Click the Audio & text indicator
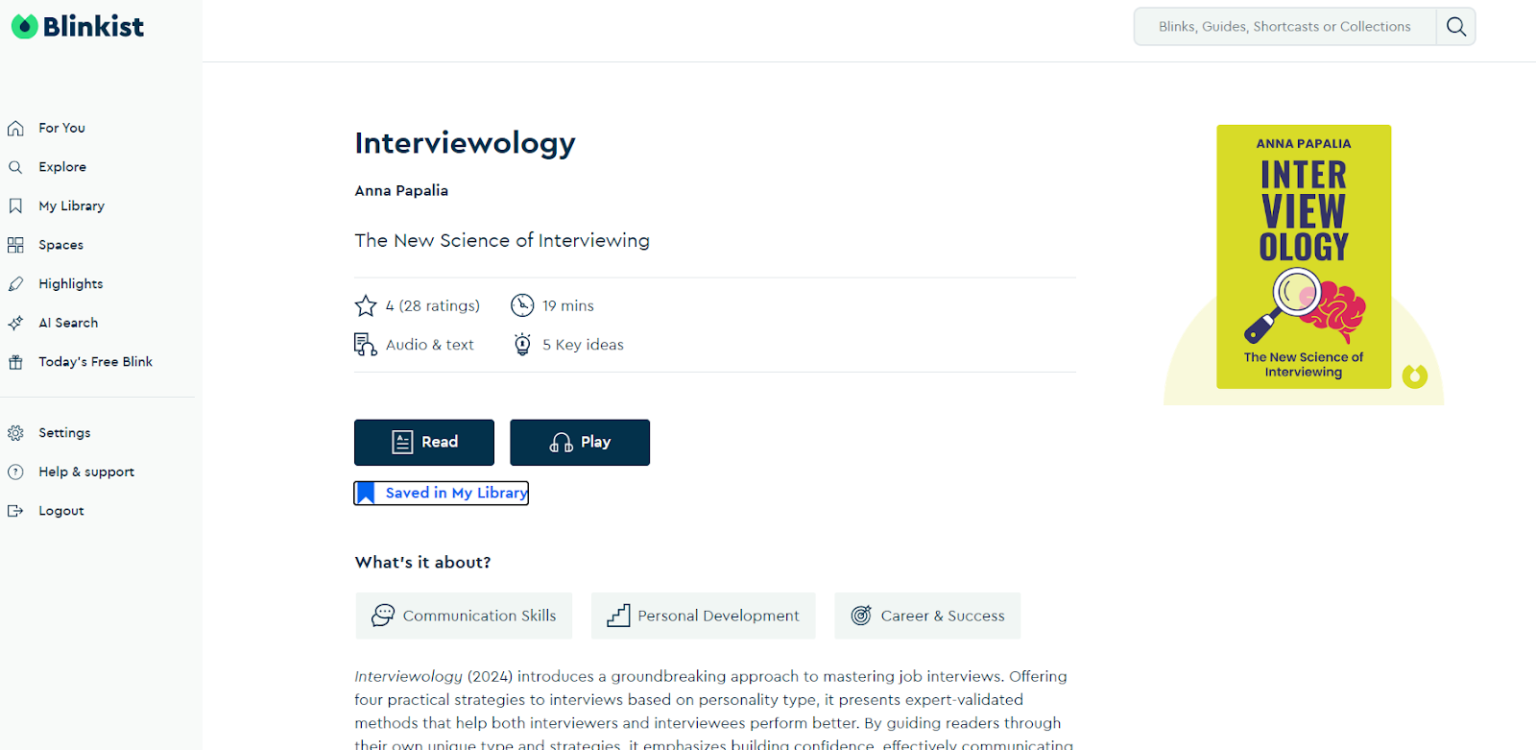The height and width of the screenshot is (750, 1536). [414, 344]
